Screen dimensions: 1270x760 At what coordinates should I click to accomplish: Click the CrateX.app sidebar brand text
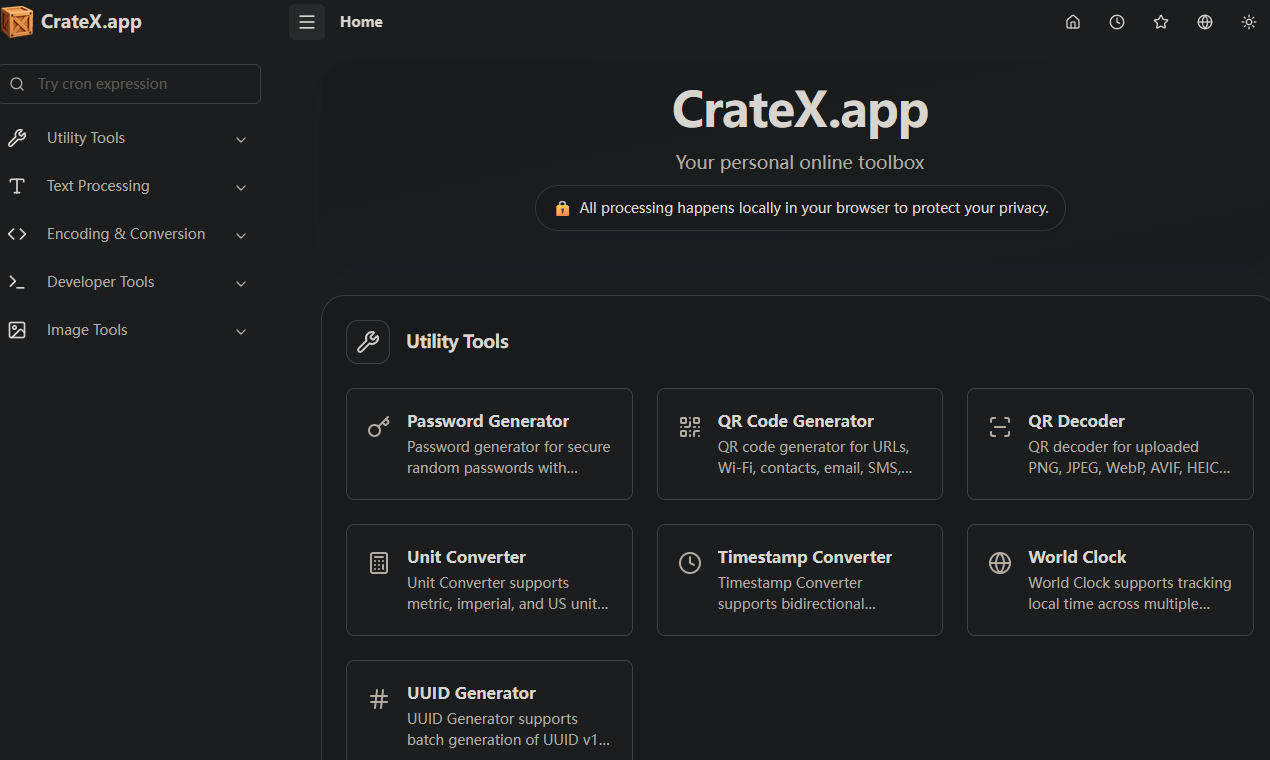coord(91,22)
